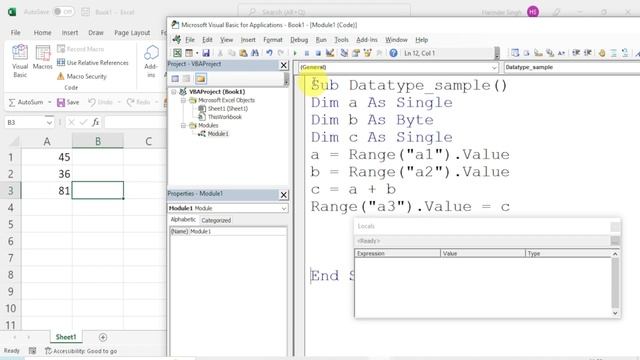640x360 pixels.
Task: Open the VBA Help menu
Action: [422, 40]
